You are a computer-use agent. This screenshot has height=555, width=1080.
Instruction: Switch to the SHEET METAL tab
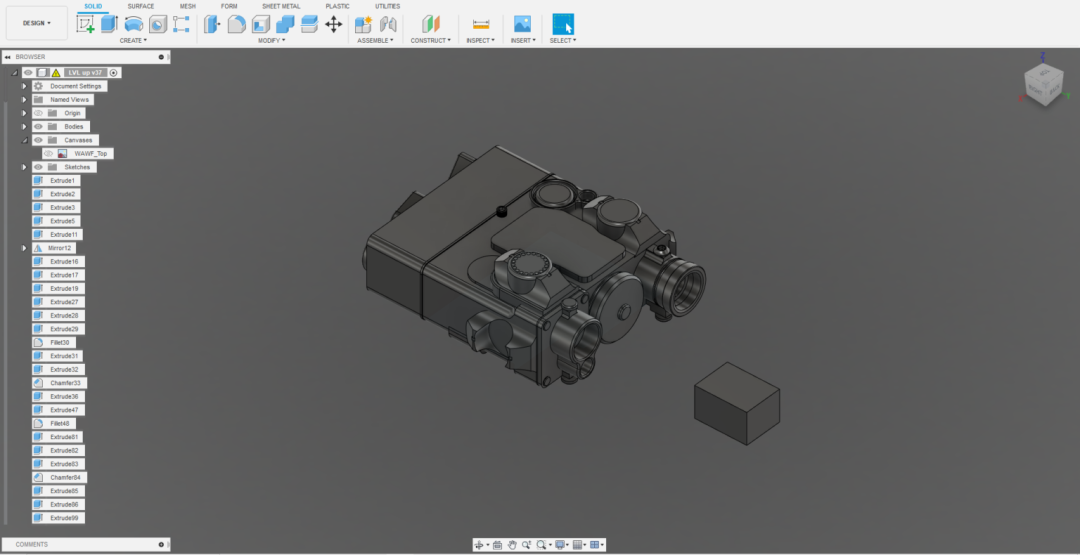pyautogui.click(x=281, y=6)
